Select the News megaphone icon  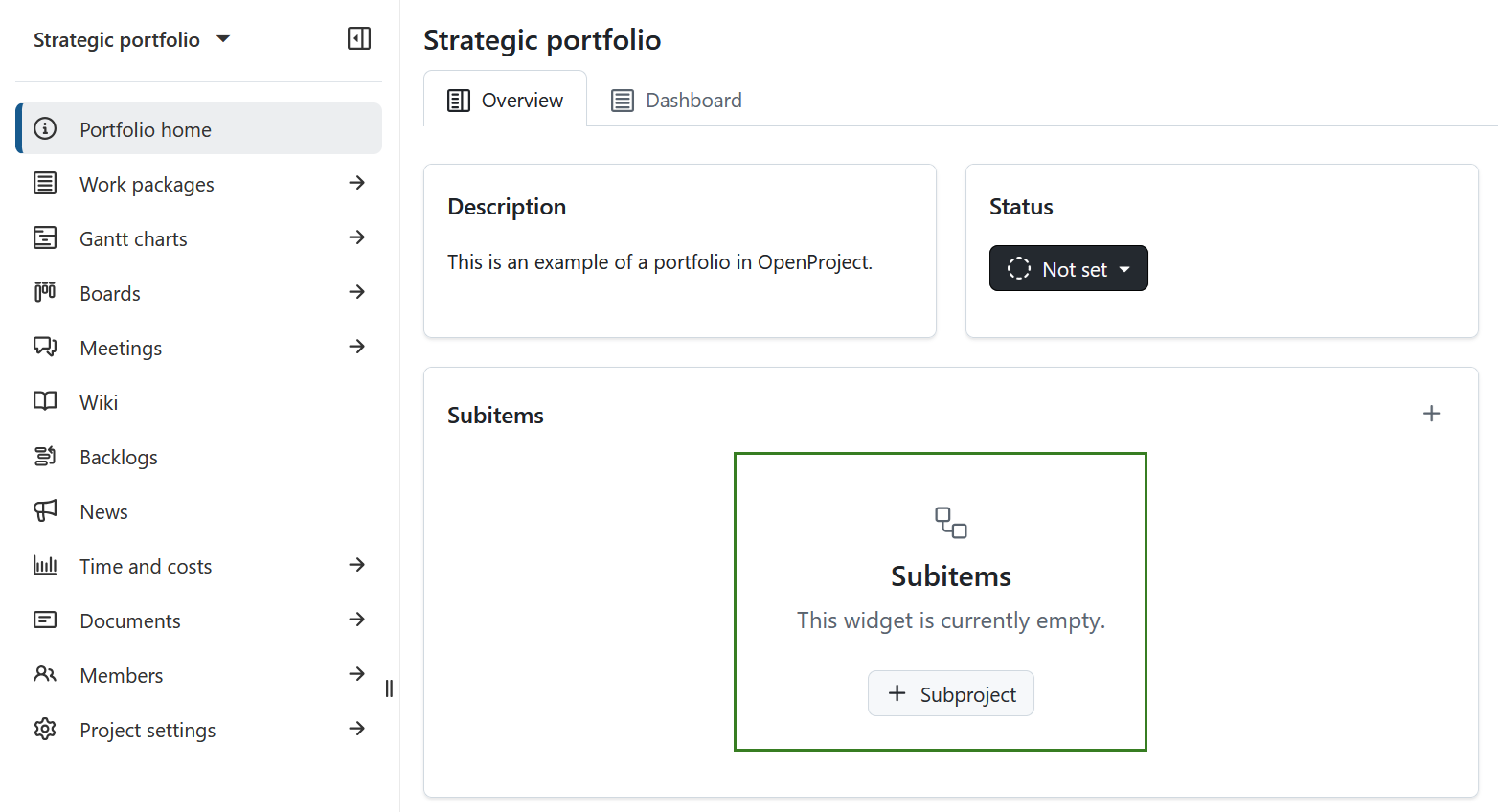coord(45,510)
